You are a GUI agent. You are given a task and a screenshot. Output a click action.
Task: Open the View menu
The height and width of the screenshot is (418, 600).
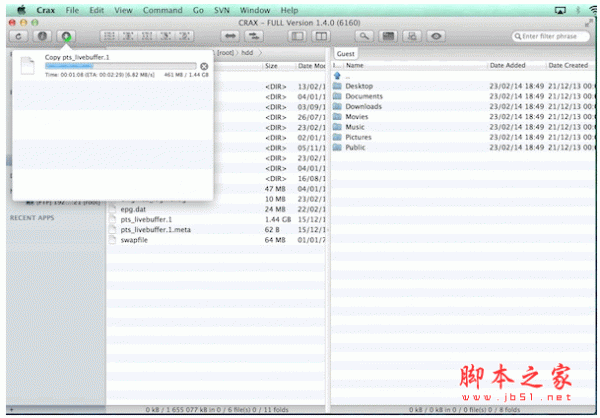[x=123, y=10]
